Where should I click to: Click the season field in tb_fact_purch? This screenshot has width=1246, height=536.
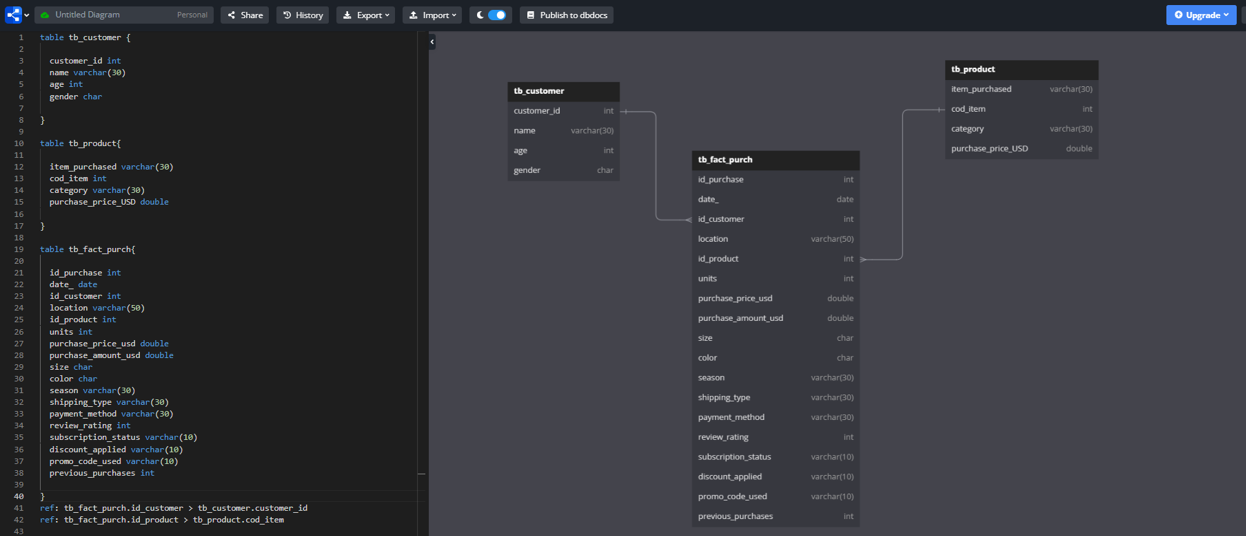point(776,378)
